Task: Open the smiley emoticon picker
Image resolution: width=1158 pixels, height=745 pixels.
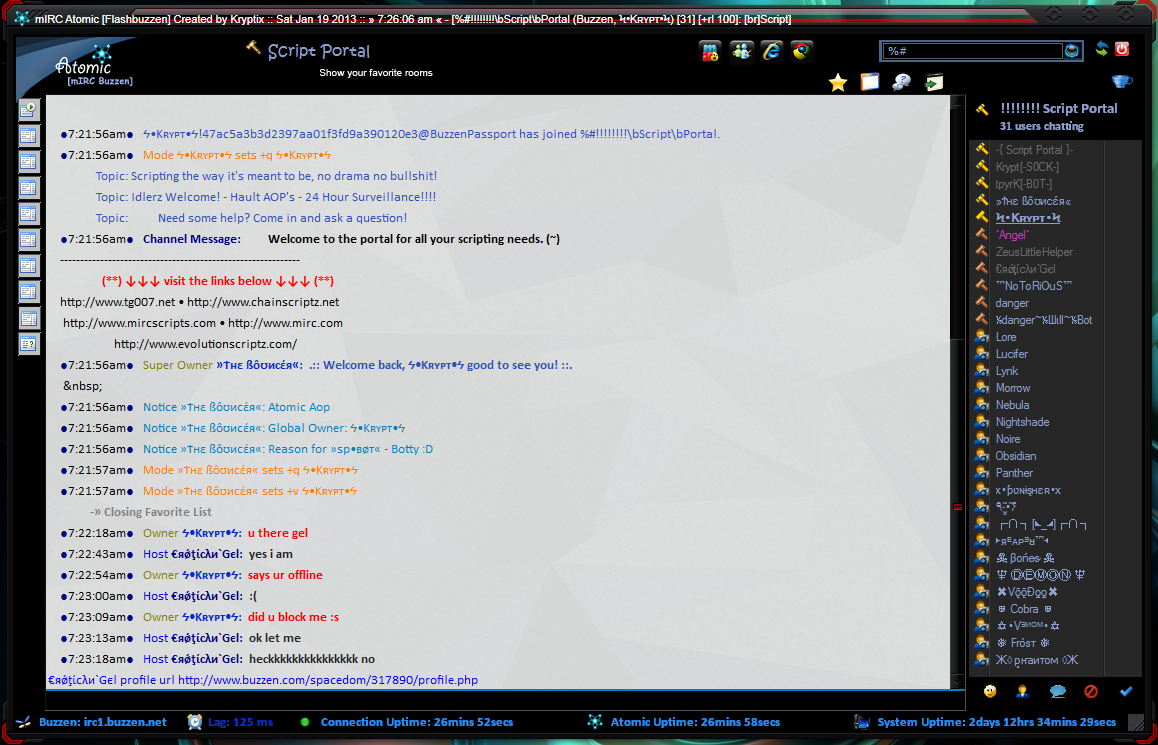Action: 990,691
